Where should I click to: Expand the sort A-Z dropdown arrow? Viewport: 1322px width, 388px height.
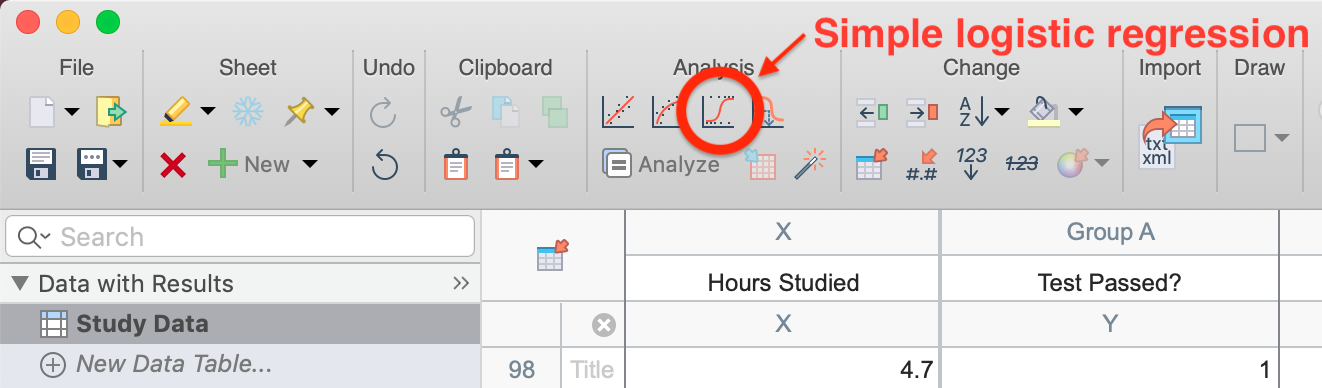pyautogui.click(x=1002, y=112)
